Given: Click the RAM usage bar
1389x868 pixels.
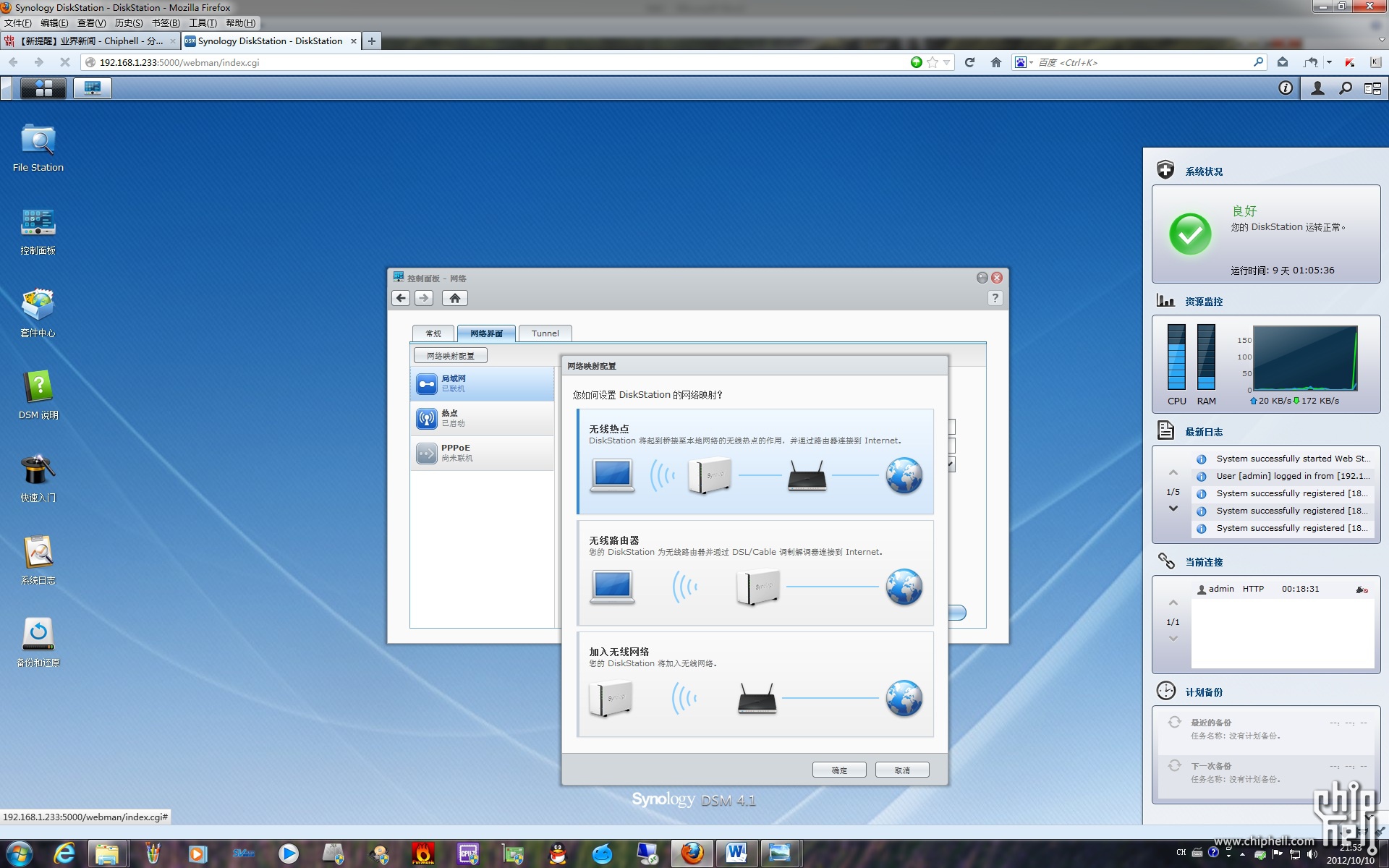Looking at the screenshot, I should click(x=1206, y=357).
